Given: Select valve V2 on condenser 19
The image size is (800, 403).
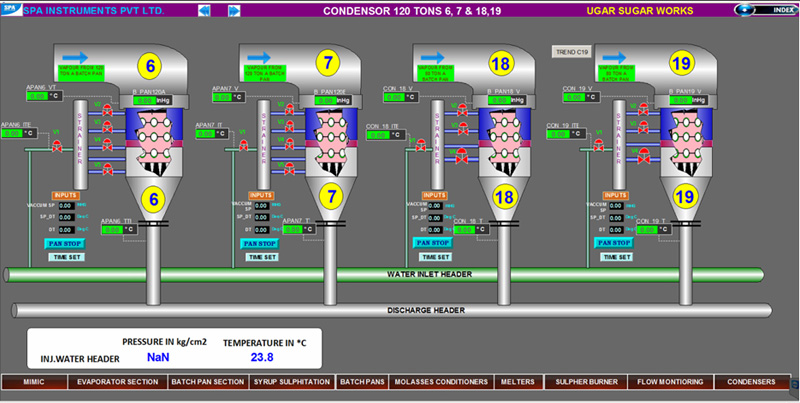Looking at the screenshot, I should (643, 109).
